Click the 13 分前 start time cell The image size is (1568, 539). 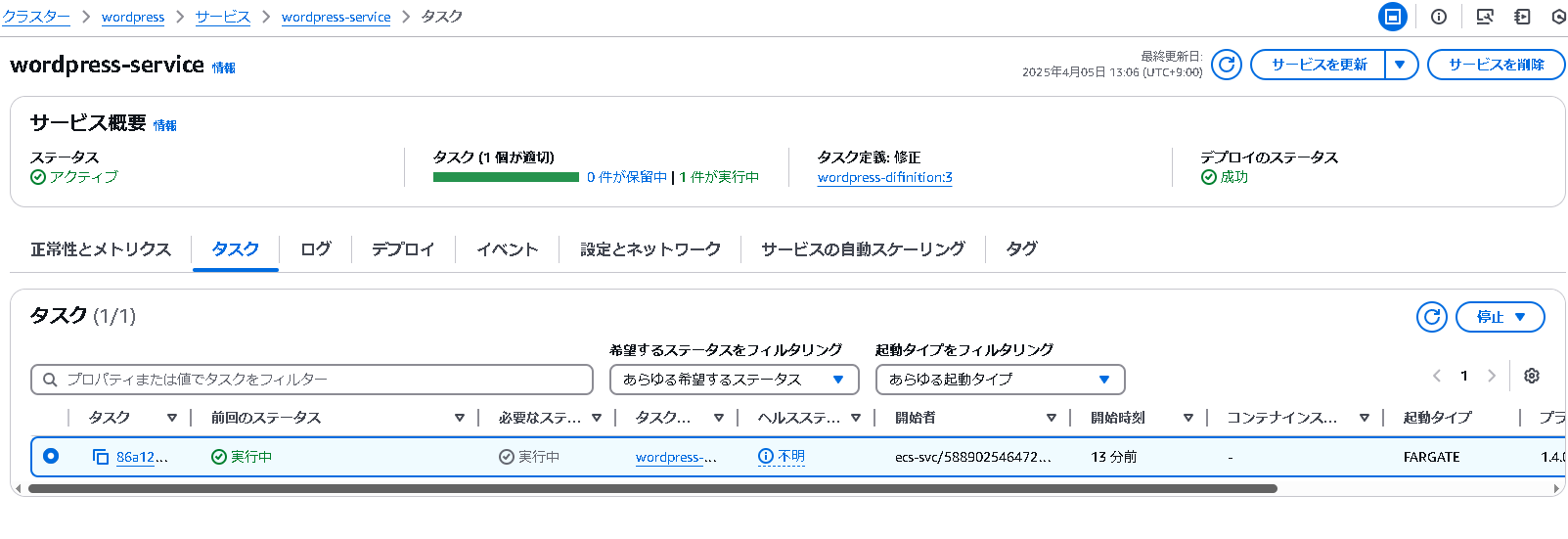tap(1114, 457)
